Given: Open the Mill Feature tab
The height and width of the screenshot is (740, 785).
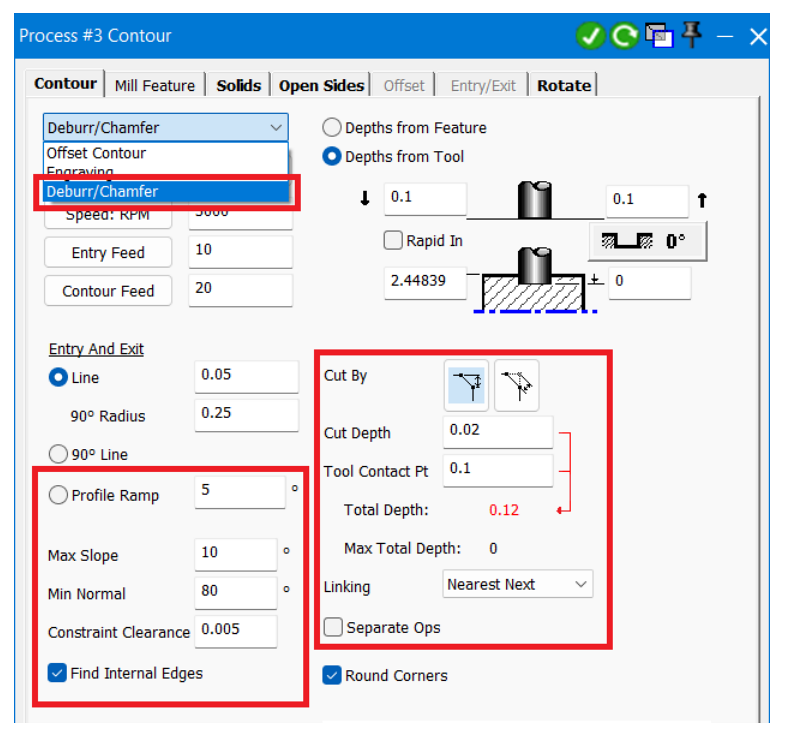Looking at the screenshot, I should click(x=155, y=86).
